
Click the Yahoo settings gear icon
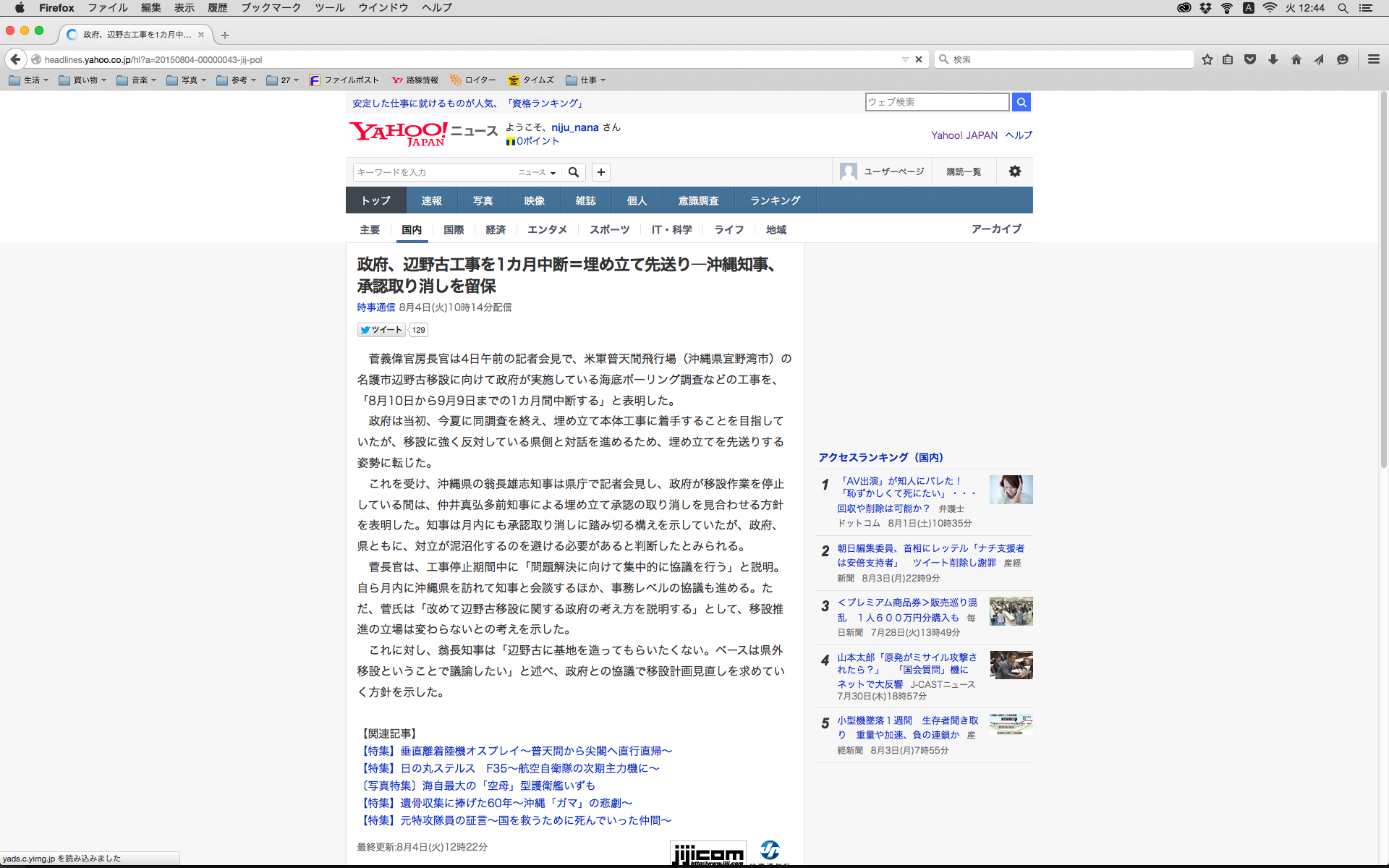[1014, 171]
